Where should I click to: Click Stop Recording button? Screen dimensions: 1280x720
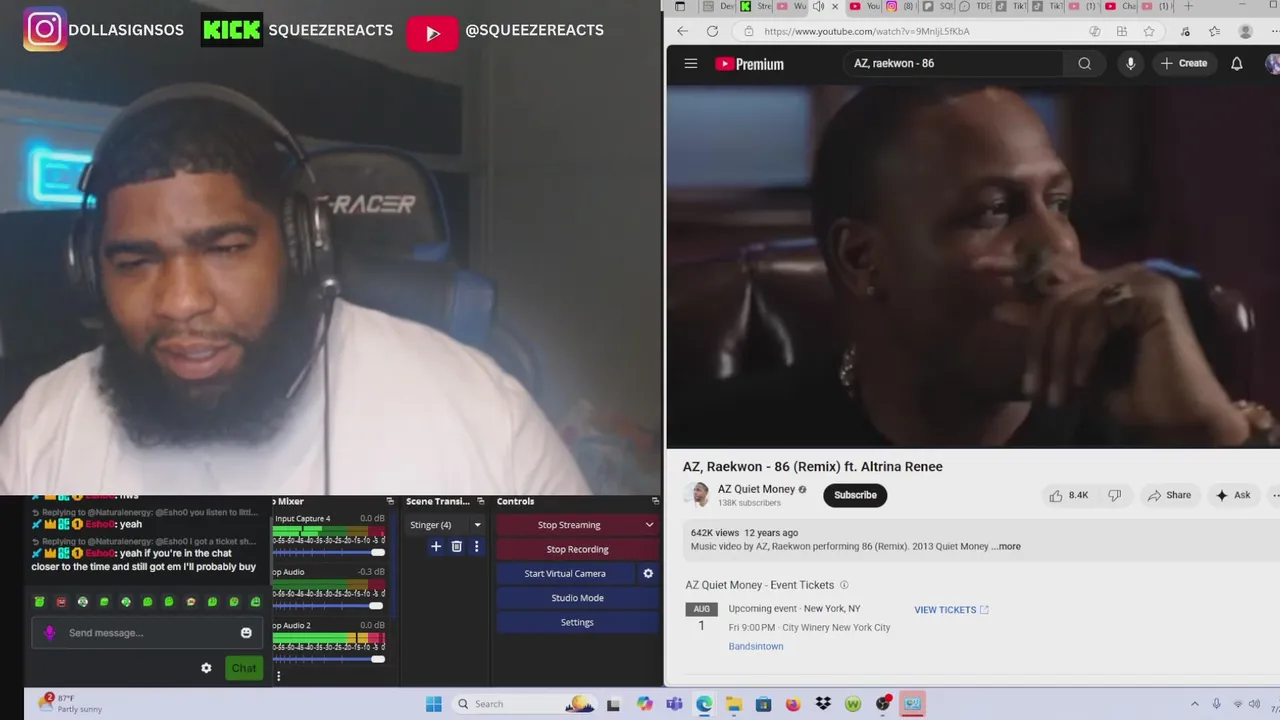(x=577, y=549)
